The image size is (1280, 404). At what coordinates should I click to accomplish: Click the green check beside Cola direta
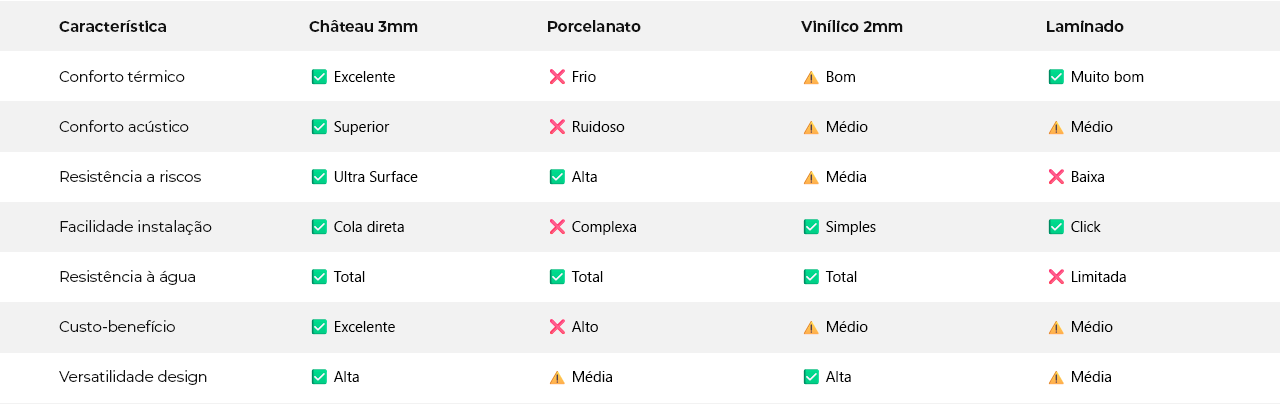[319, 227]
